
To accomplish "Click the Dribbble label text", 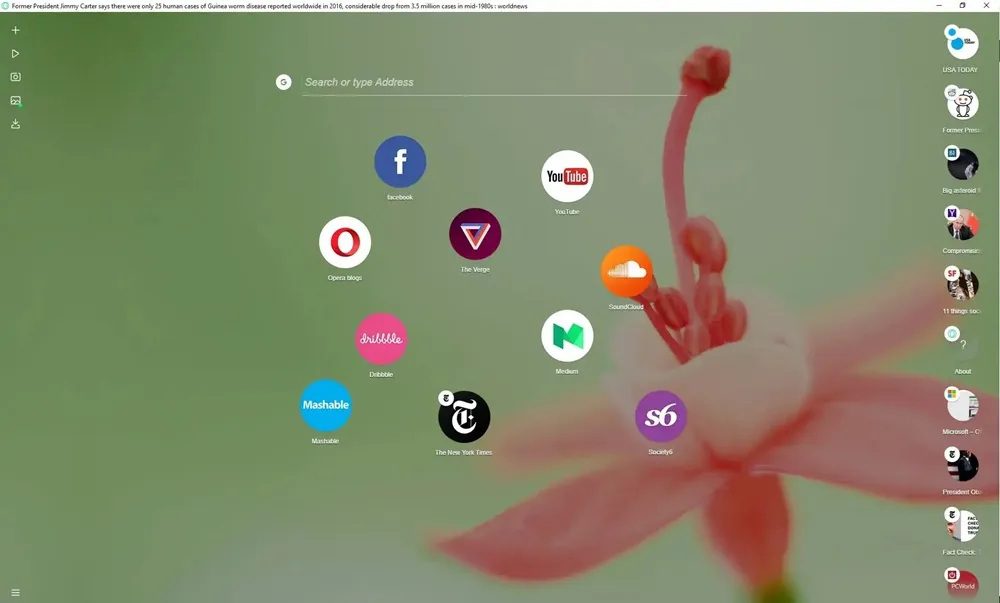I will [x=381, y=375].
